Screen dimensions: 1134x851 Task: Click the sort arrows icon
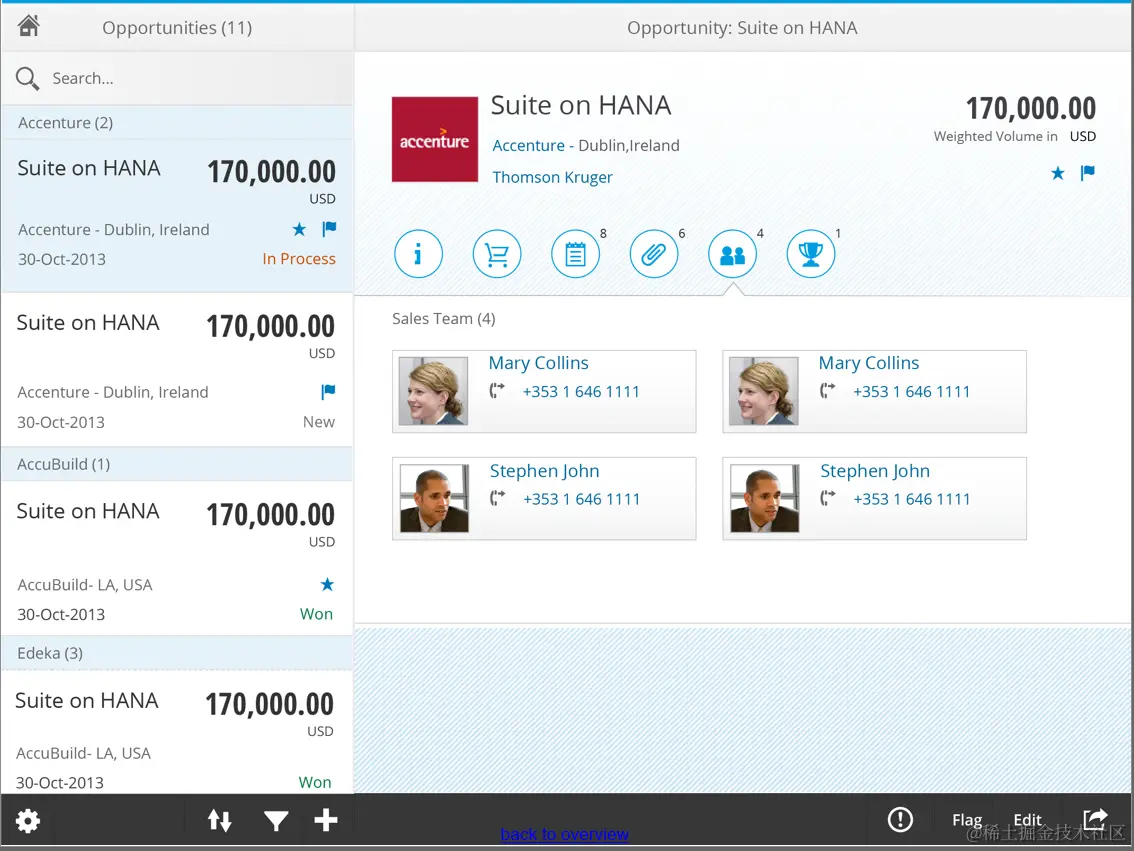click(220, 821)
